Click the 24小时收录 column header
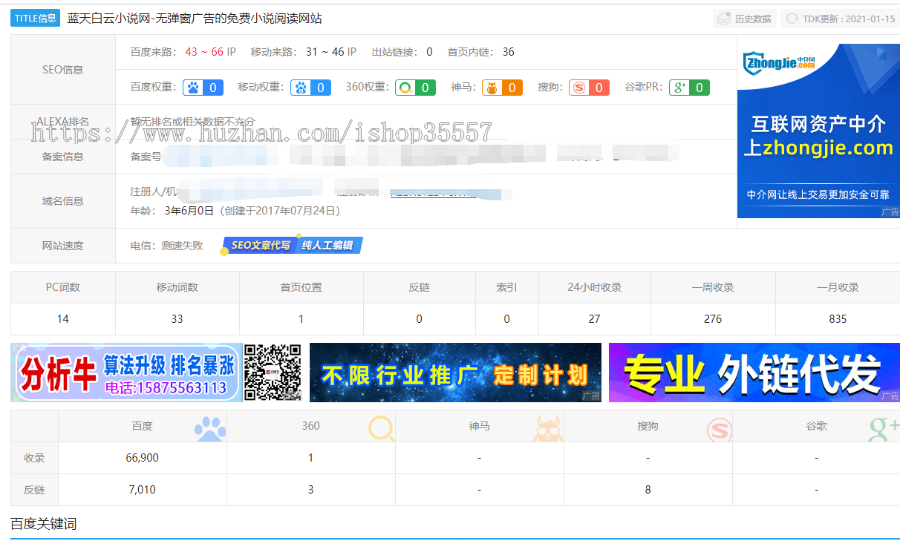Image resolution: width=900 pixels, height=541 pixels. 594,287
